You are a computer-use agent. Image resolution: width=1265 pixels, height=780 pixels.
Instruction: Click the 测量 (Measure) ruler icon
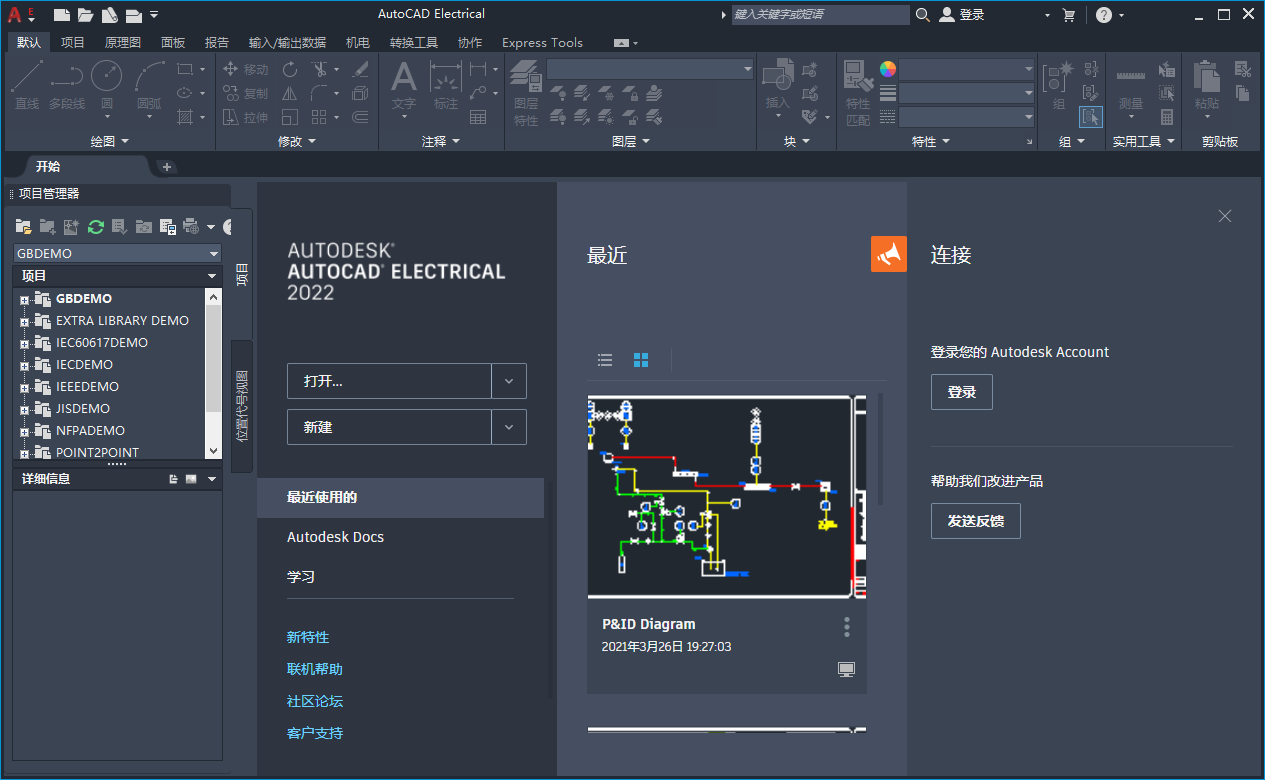pos(1130,78)
